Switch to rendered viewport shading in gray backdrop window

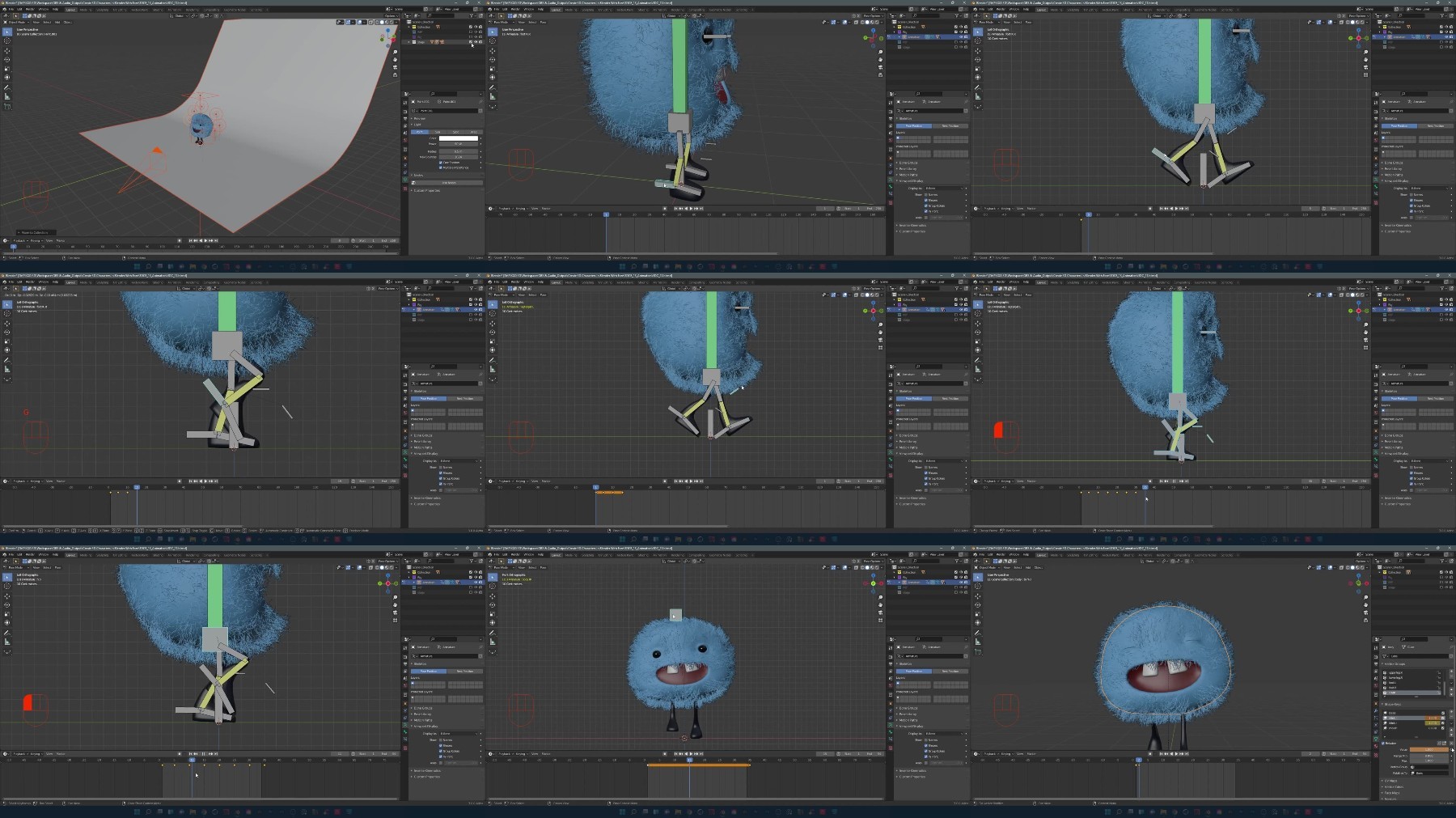[x=392, y=23]
